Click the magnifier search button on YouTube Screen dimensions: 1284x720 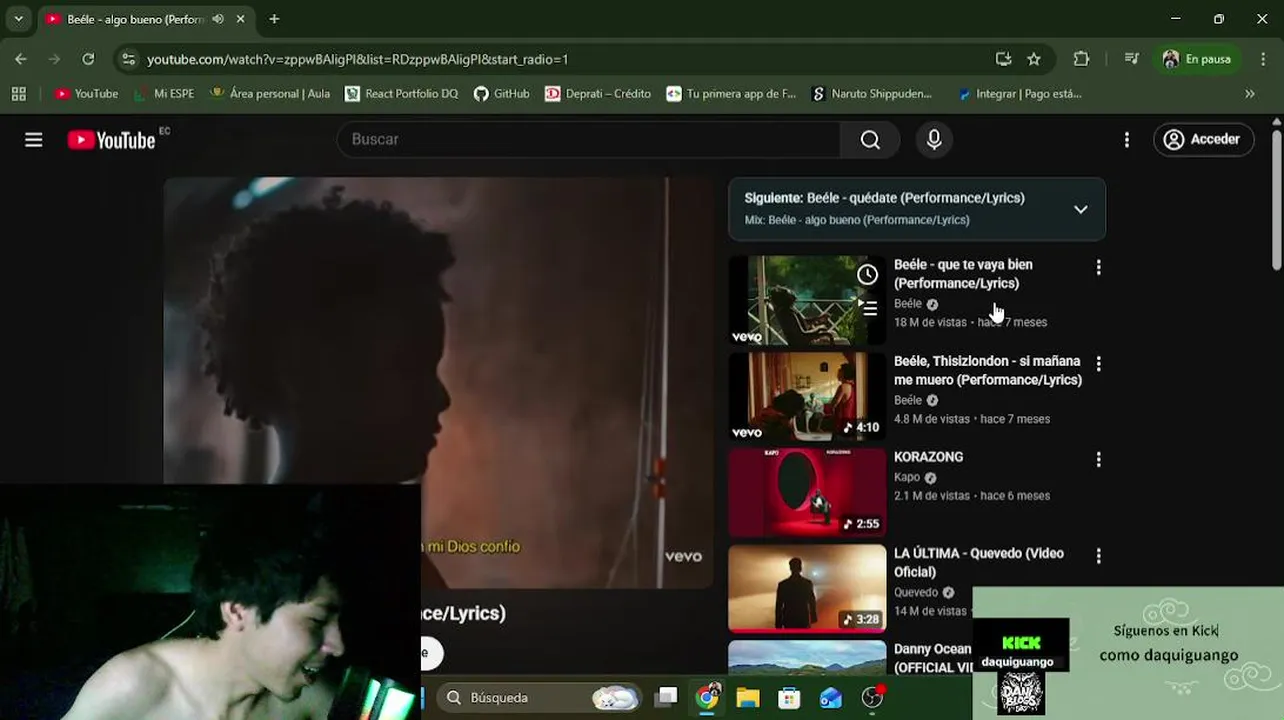point(870,140)
